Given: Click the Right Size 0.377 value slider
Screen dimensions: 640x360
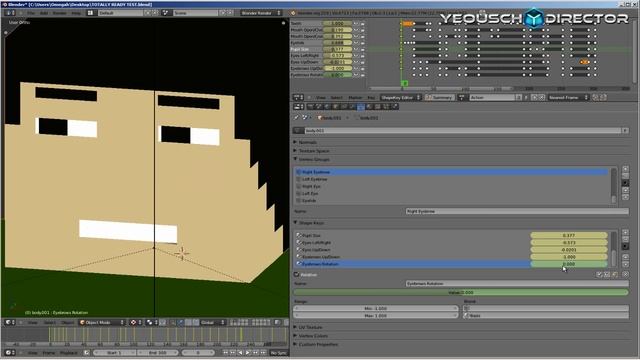Looking at the screenshot, I should (x=569, y=235).
